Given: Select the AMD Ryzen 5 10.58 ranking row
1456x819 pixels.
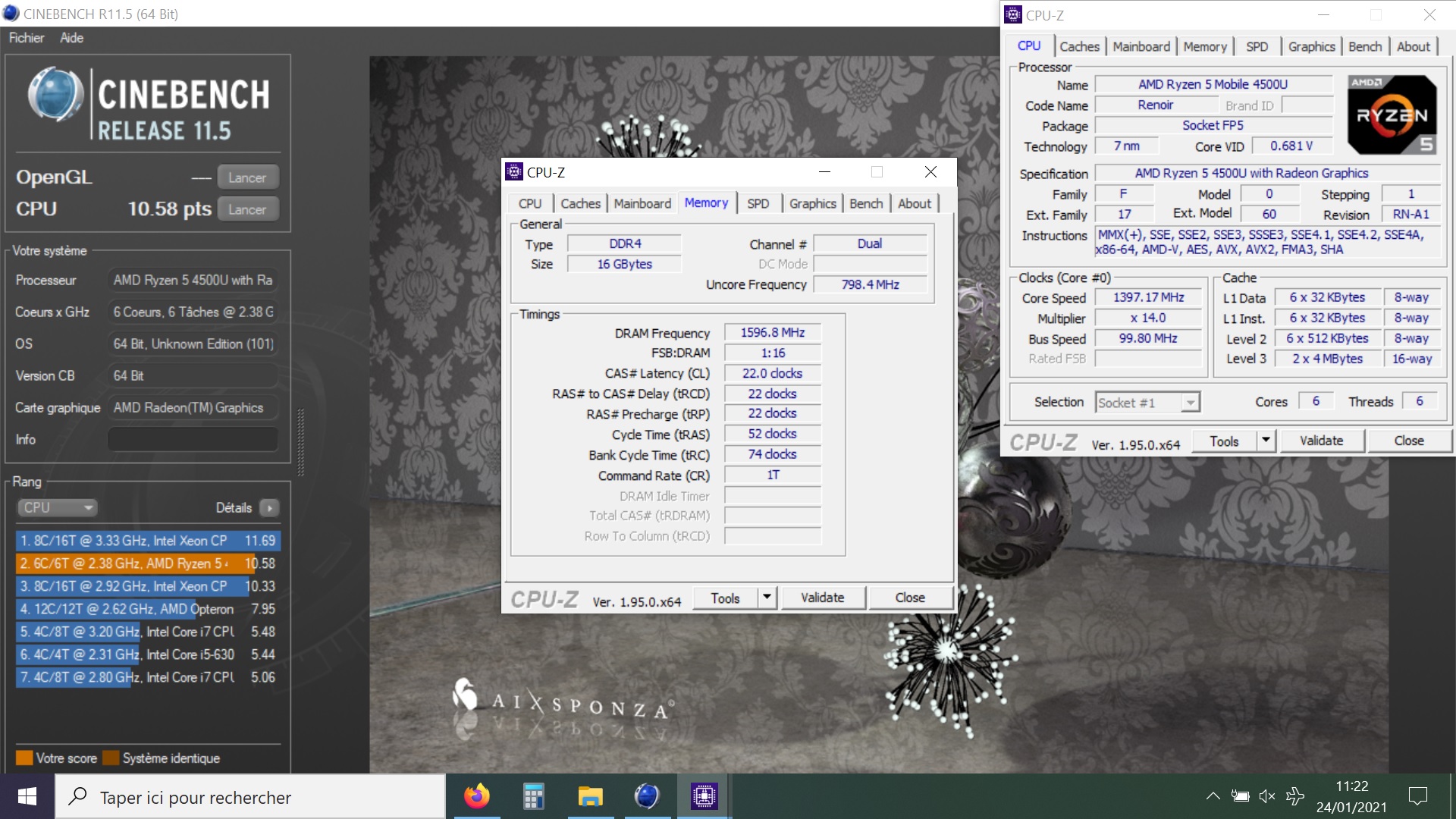Looking at the screenshot, I should click(x=148, y=563).
